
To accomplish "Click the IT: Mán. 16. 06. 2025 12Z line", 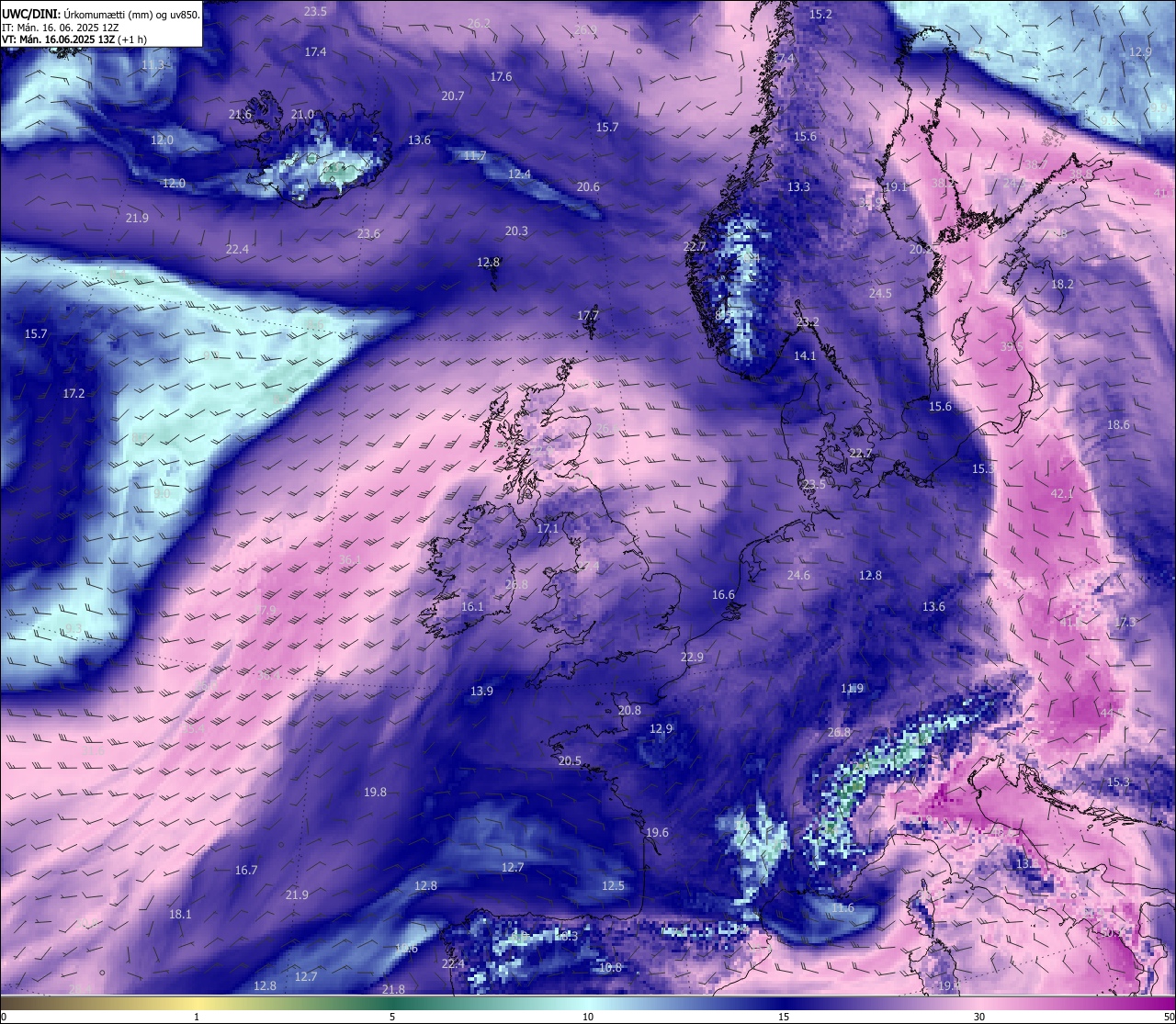I will coord(62,28).
